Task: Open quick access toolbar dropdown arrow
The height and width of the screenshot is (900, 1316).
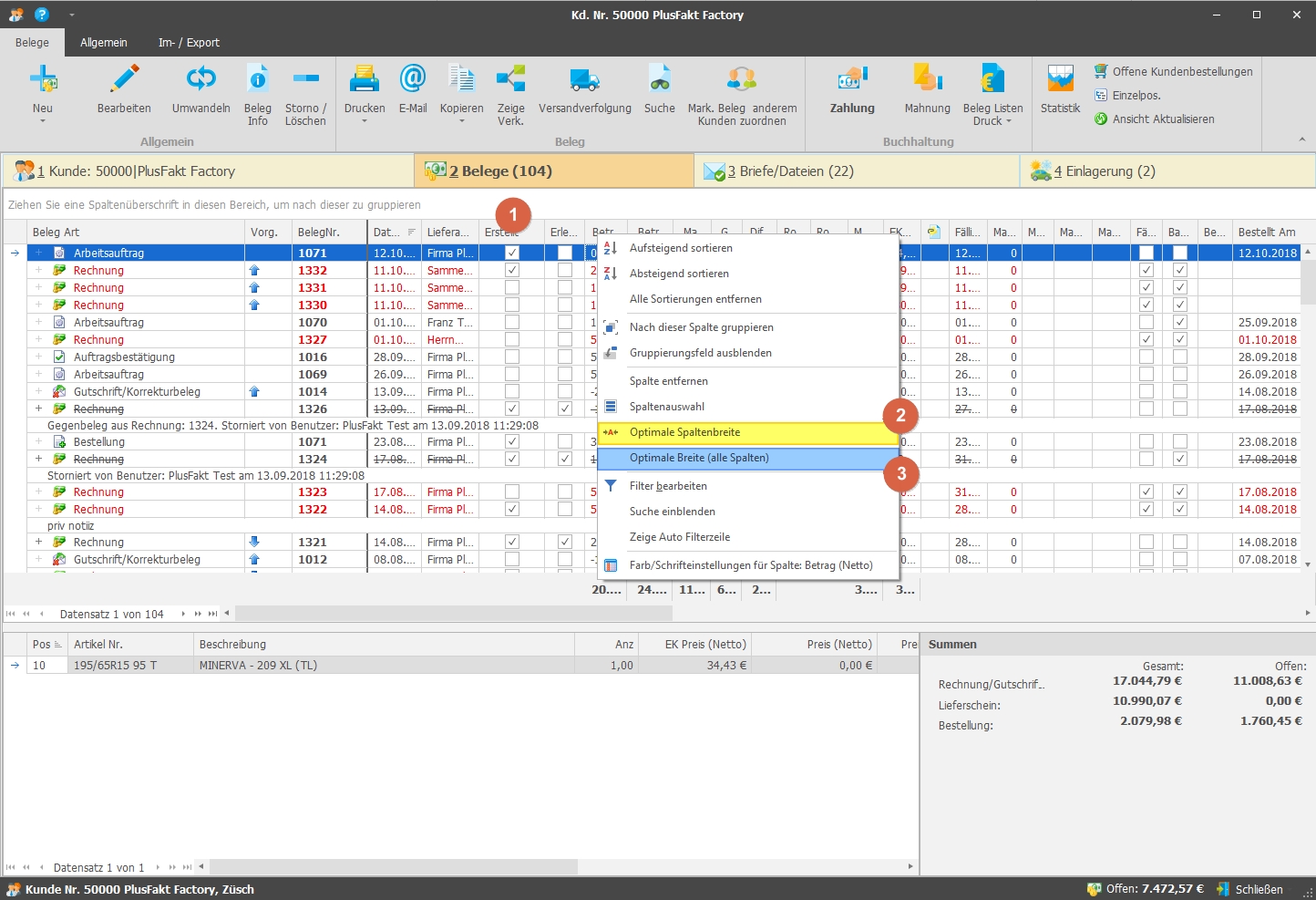Action: coord(71,15)
